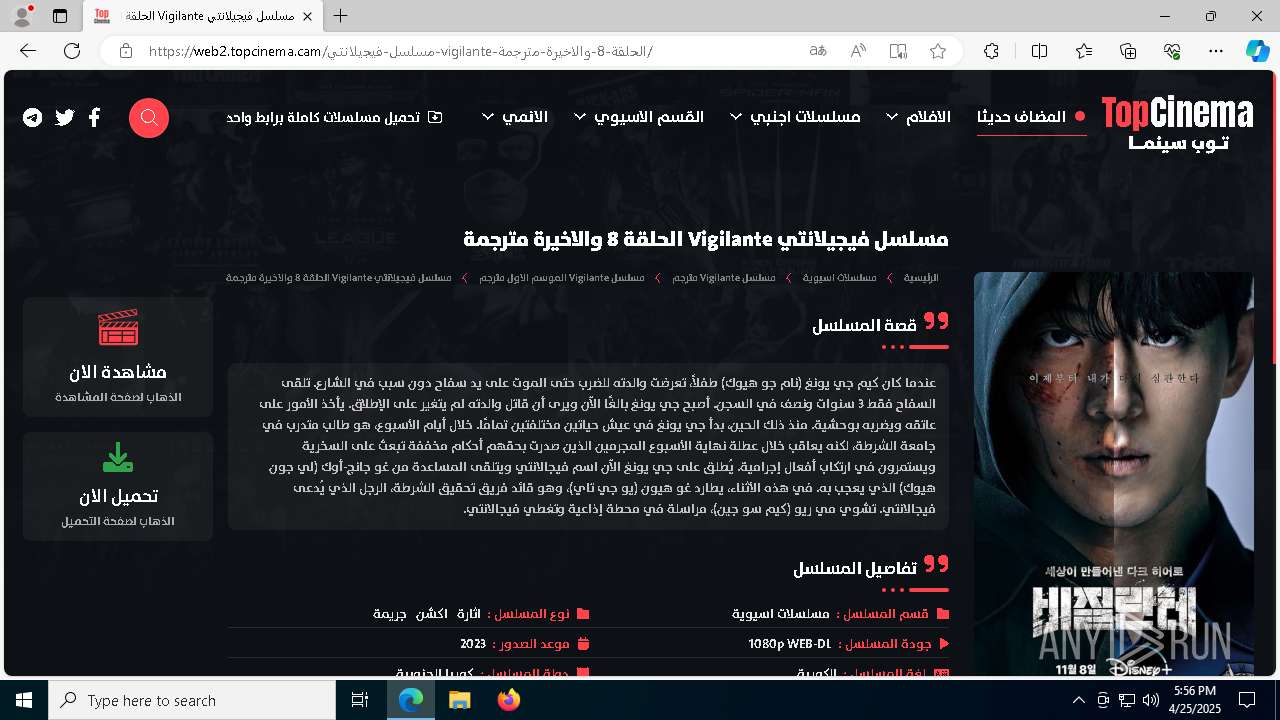Open browser profile icon

tap(21, 16)
